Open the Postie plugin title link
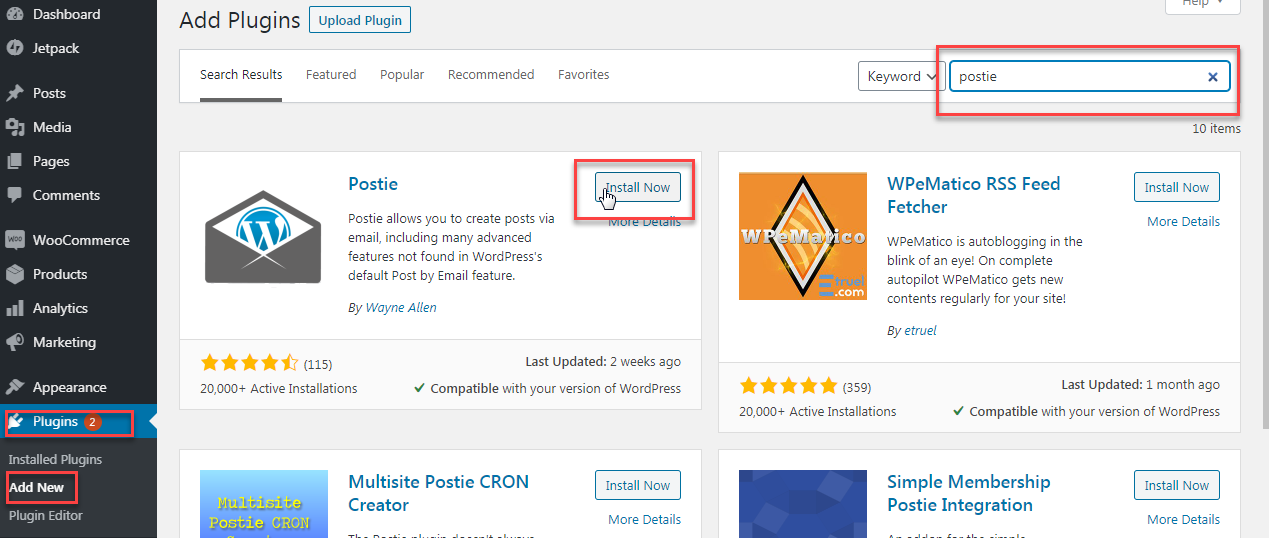Image resolution: width=1269 pixels, height=538 pixels. tap(373, 184)
